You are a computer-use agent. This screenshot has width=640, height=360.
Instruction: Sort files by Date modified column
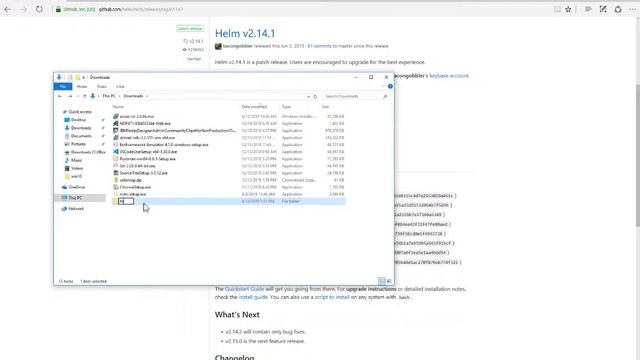tap(254, 107)
